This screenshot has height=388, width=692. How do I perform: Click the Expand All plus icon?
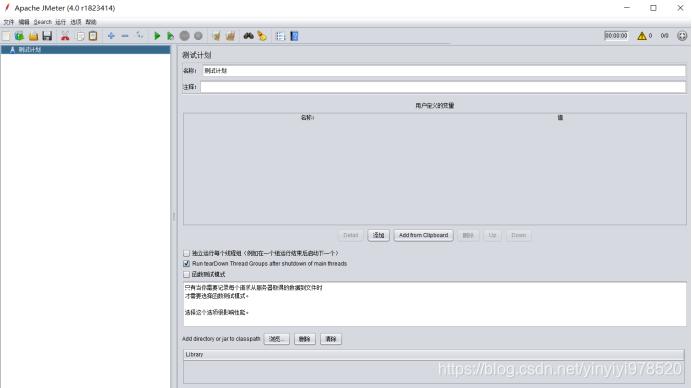click(111, 36)
